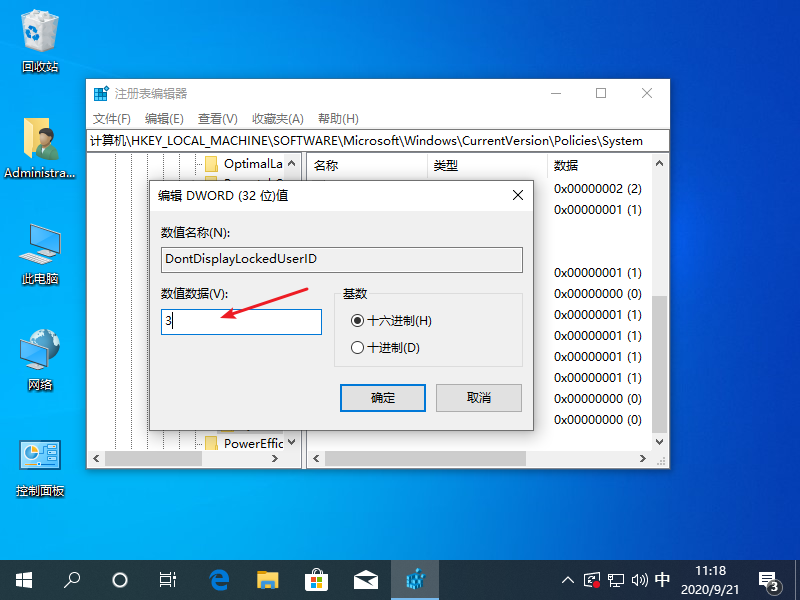The image size is (800, 600).
Task: Cancel the dialog with 取消
Action: tap(481, 397)
